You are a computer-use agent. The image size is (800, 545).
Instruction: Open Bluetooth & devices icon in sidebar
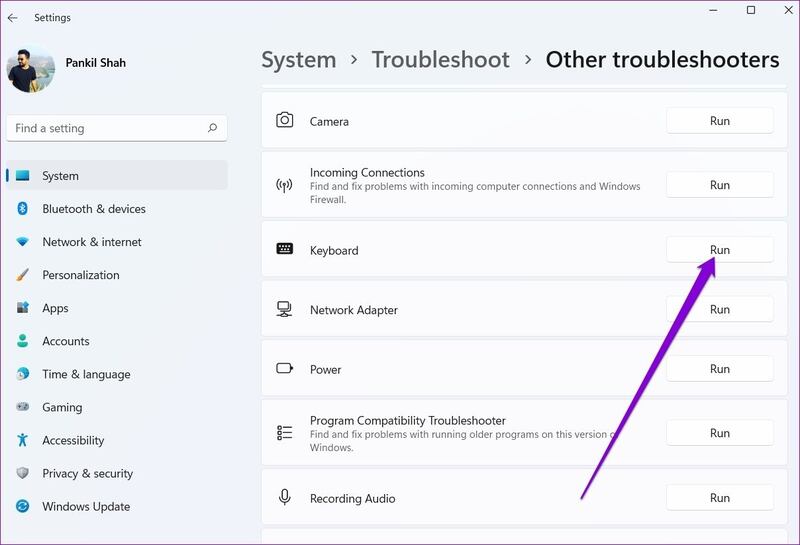tap(22, 209)
